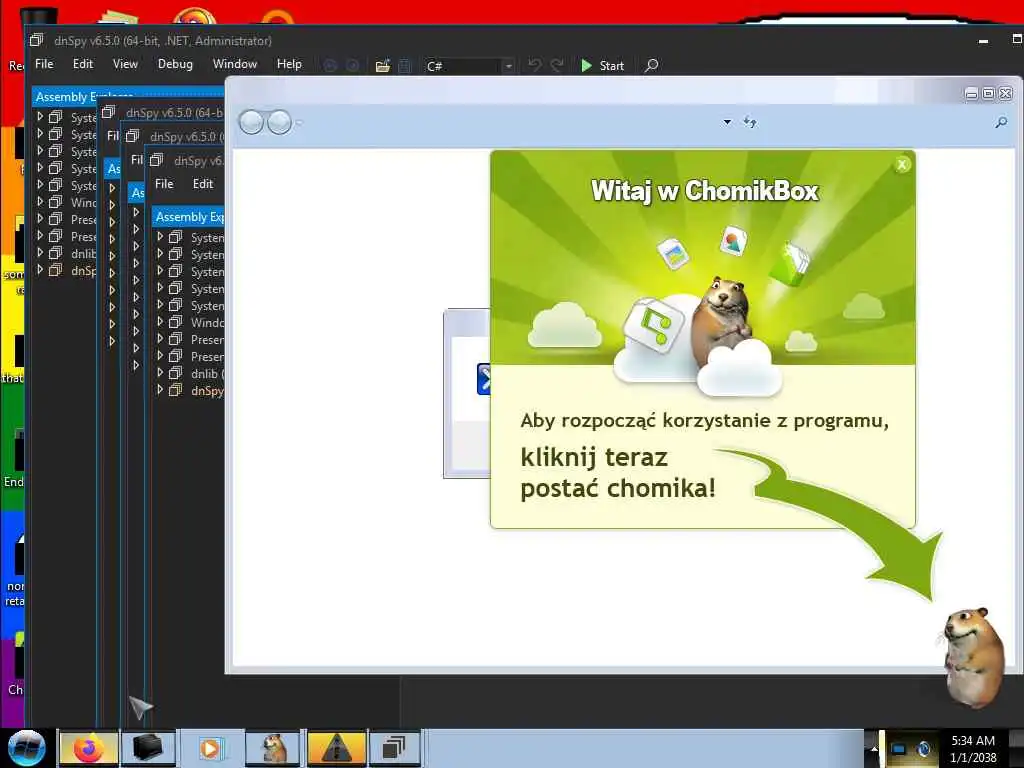Show hidden tray icons arrow

[x=874, y=748]
